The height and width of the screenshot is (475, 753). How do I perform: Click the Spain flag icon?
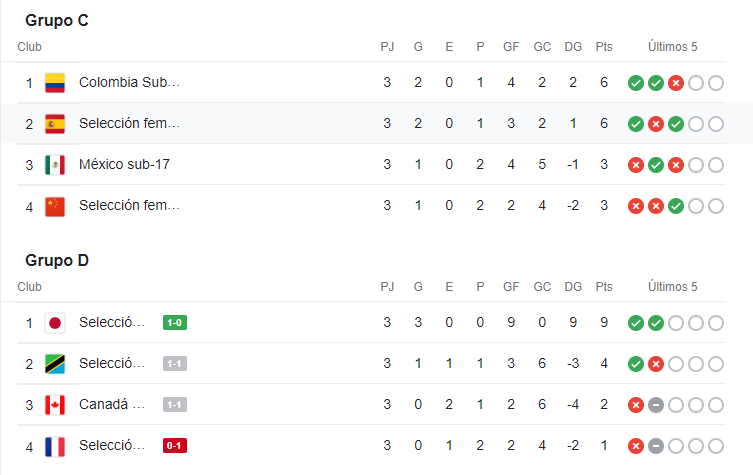[x=55, y=123]
